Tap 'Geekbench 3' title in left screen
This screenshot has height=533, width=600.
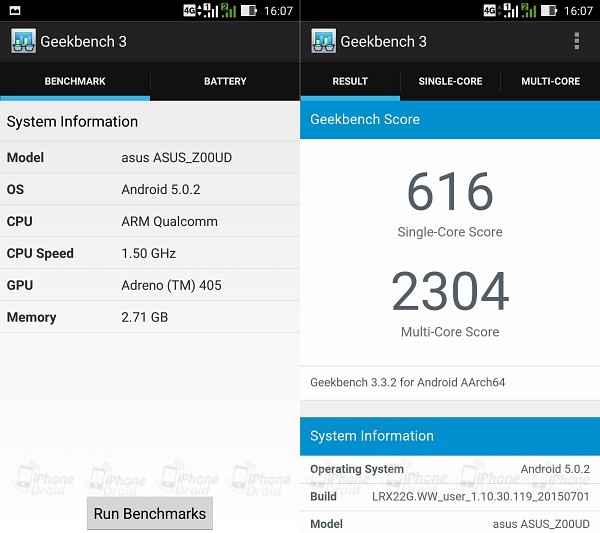tap(83, 41)
